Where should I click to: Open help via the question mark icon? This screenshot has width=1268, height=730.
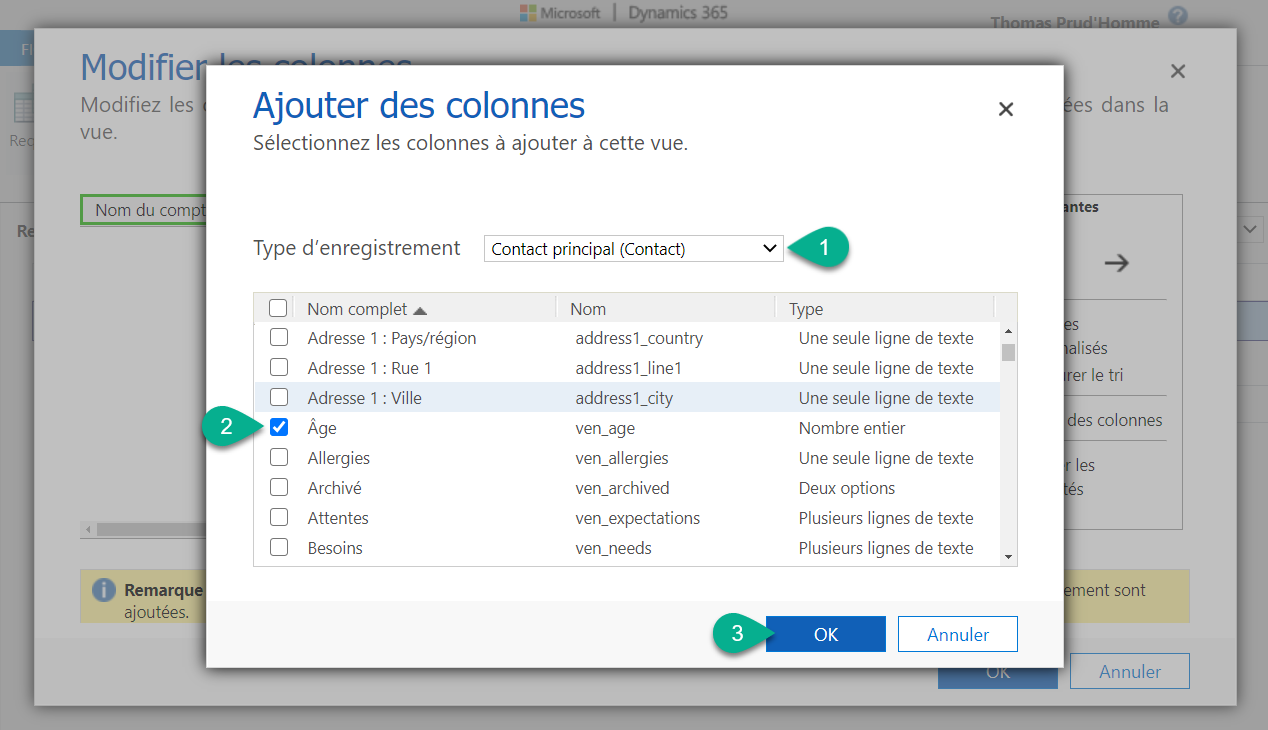pyautogui.click(x=1177, y=17)
